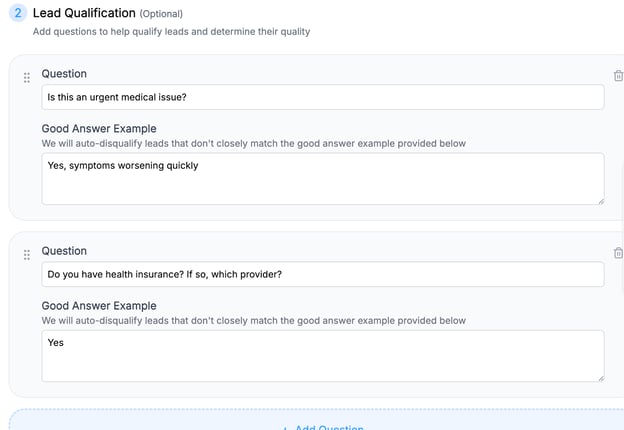The height and width of the screenshot is (430, 624).
Task: Delete the urgent medical issue question
Action: (x=618, y=76)
